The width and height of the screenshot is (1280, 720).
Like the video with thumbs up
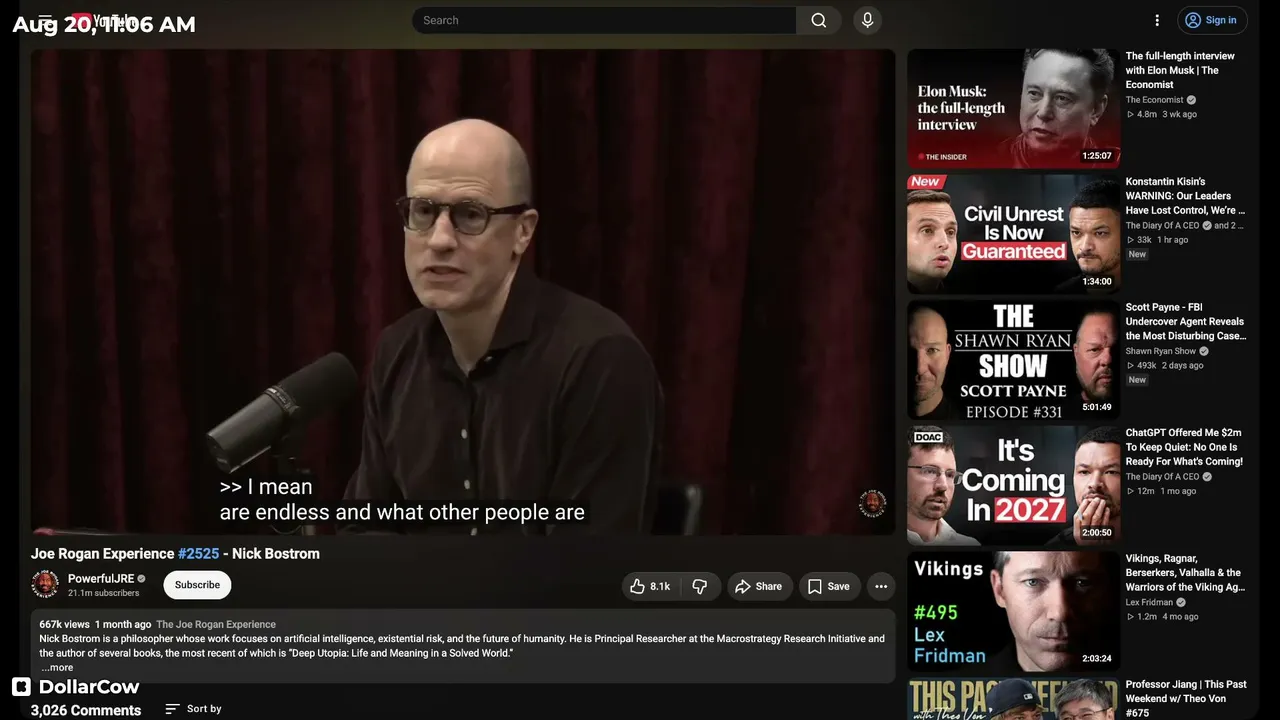(650, 586)
